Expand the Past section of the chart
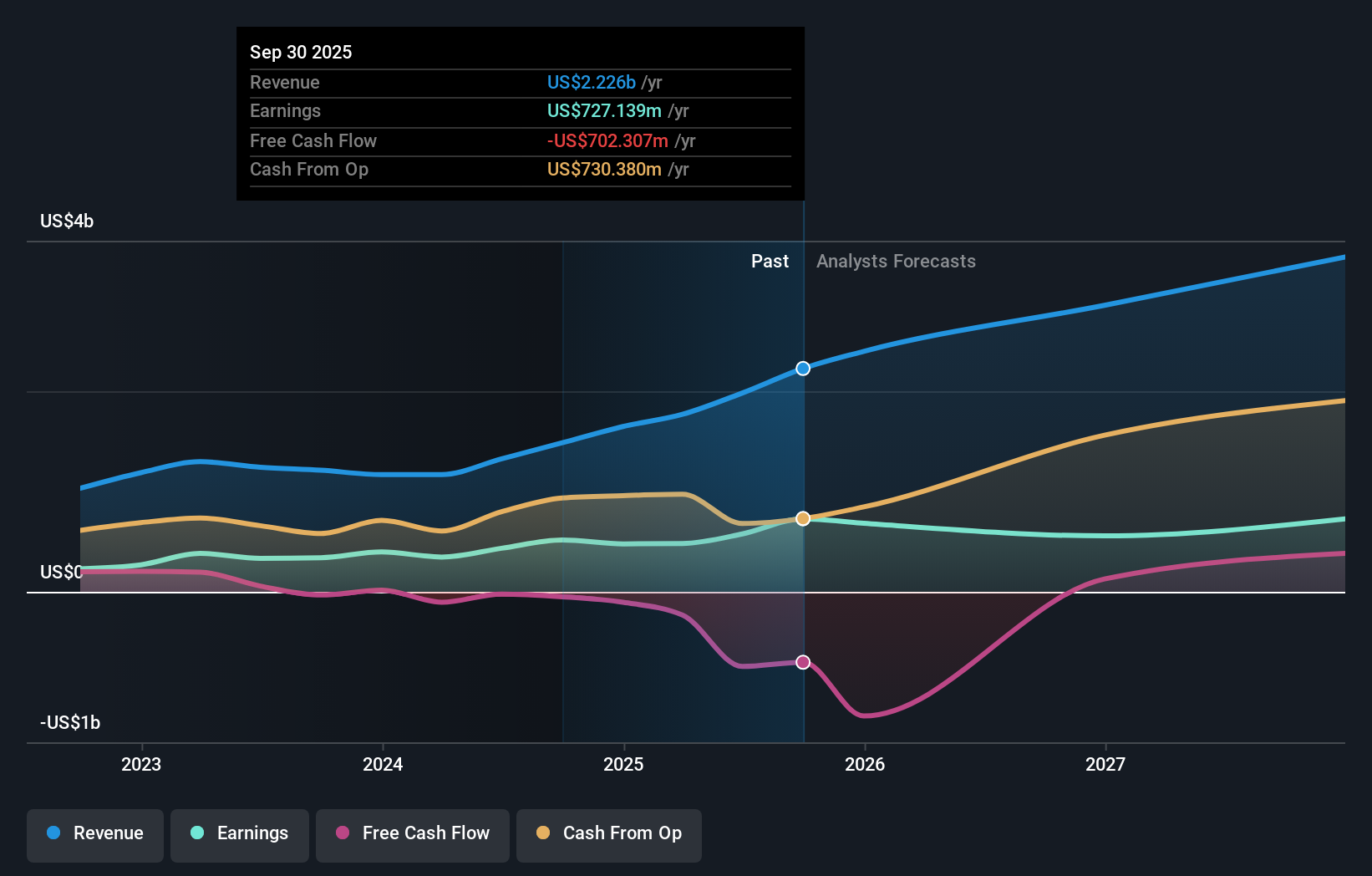Screen dimensions: 1372x876 point(770,261)
